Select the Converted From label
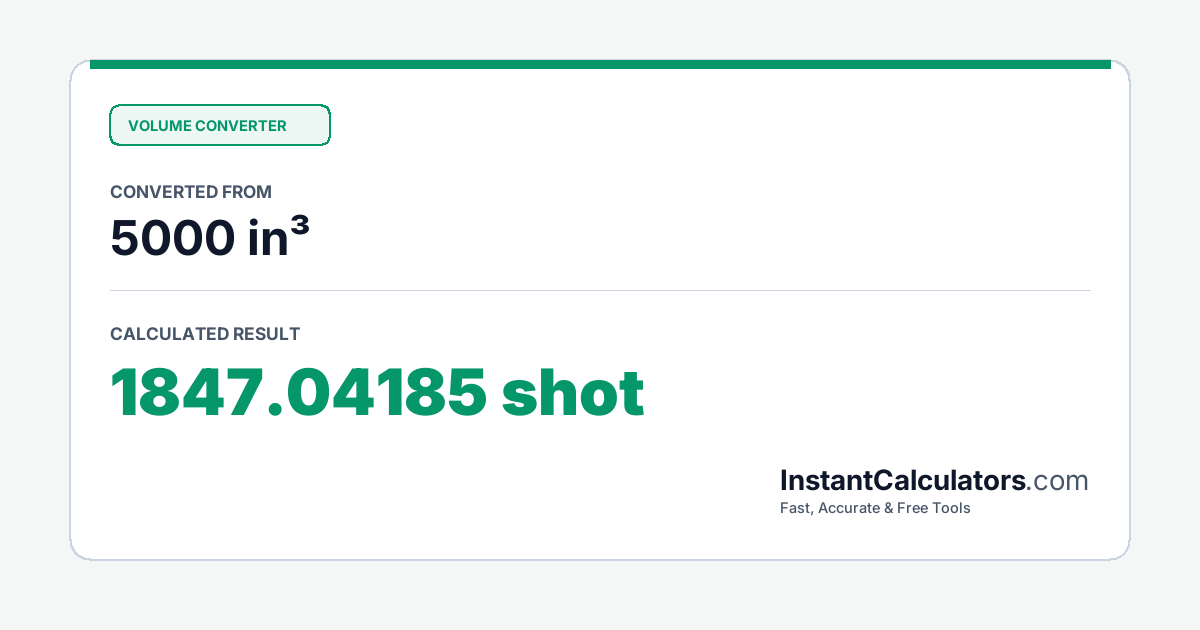 pyautogui.click(x=191, y=192)
